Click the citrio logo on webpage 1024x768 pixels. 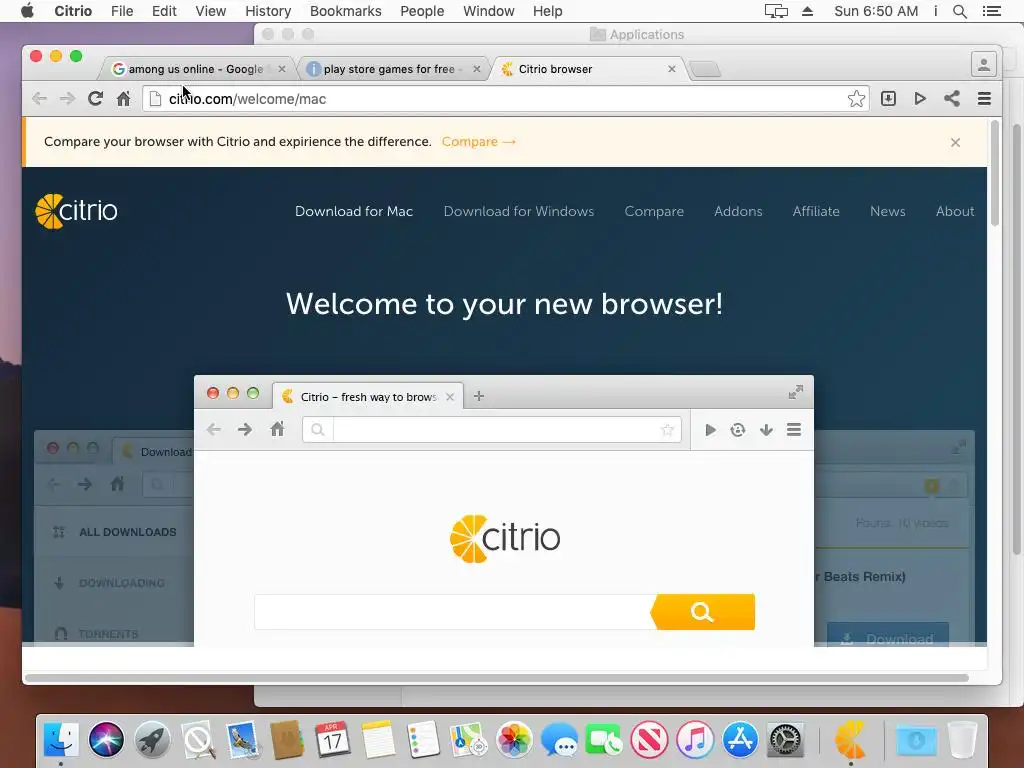coord(76,211)
